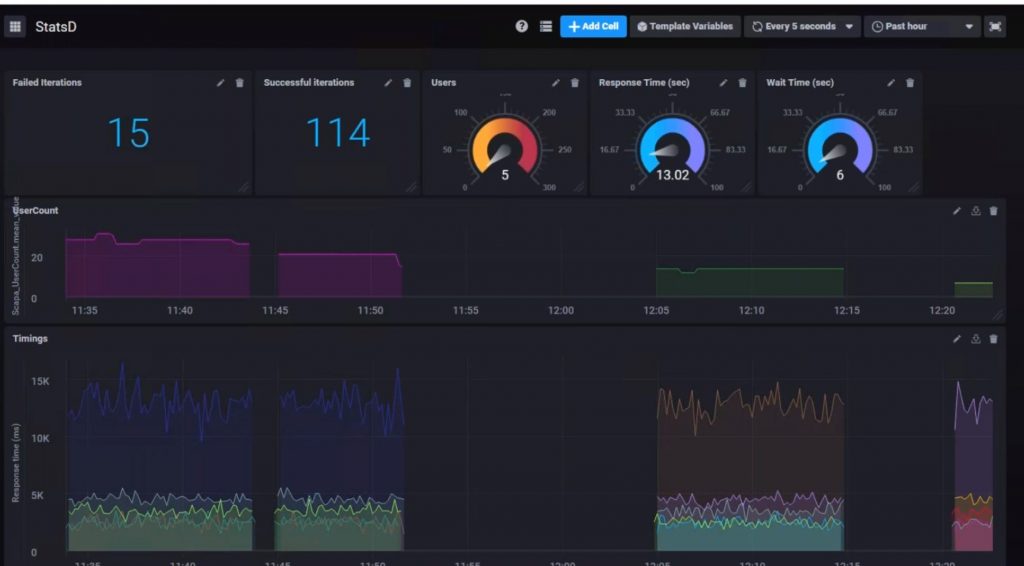Viewport: 1024px width, 566px height.
Task: Download Timings cell data as CSV
Action: point(976,339)
